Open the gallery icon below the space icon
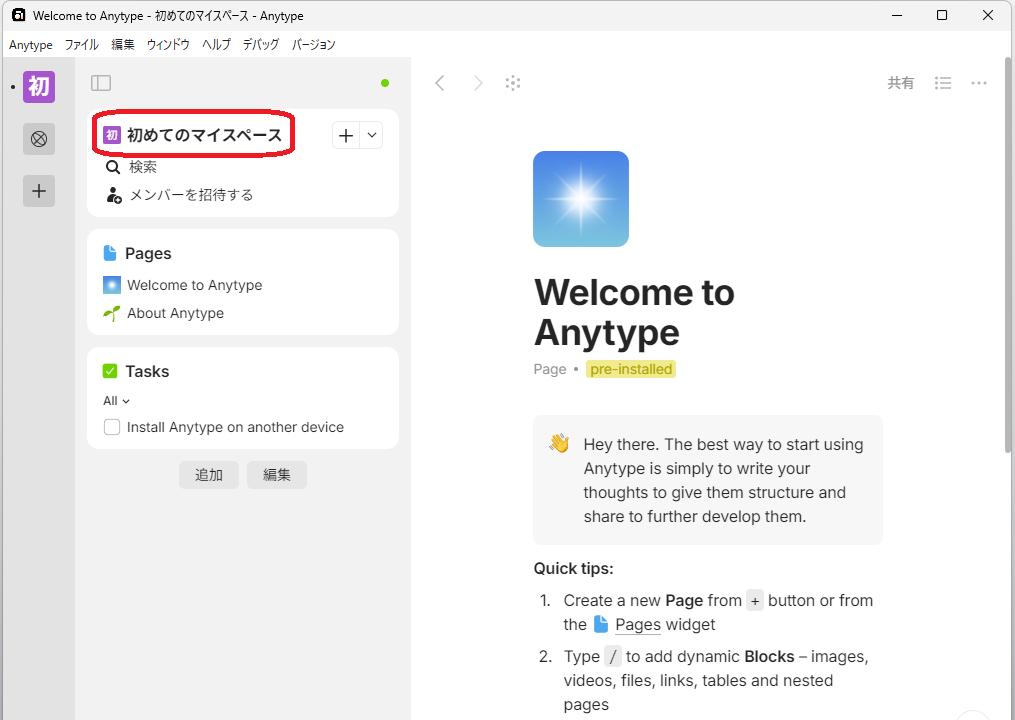Screen dimensions: 1015x720 pos(39,139)
